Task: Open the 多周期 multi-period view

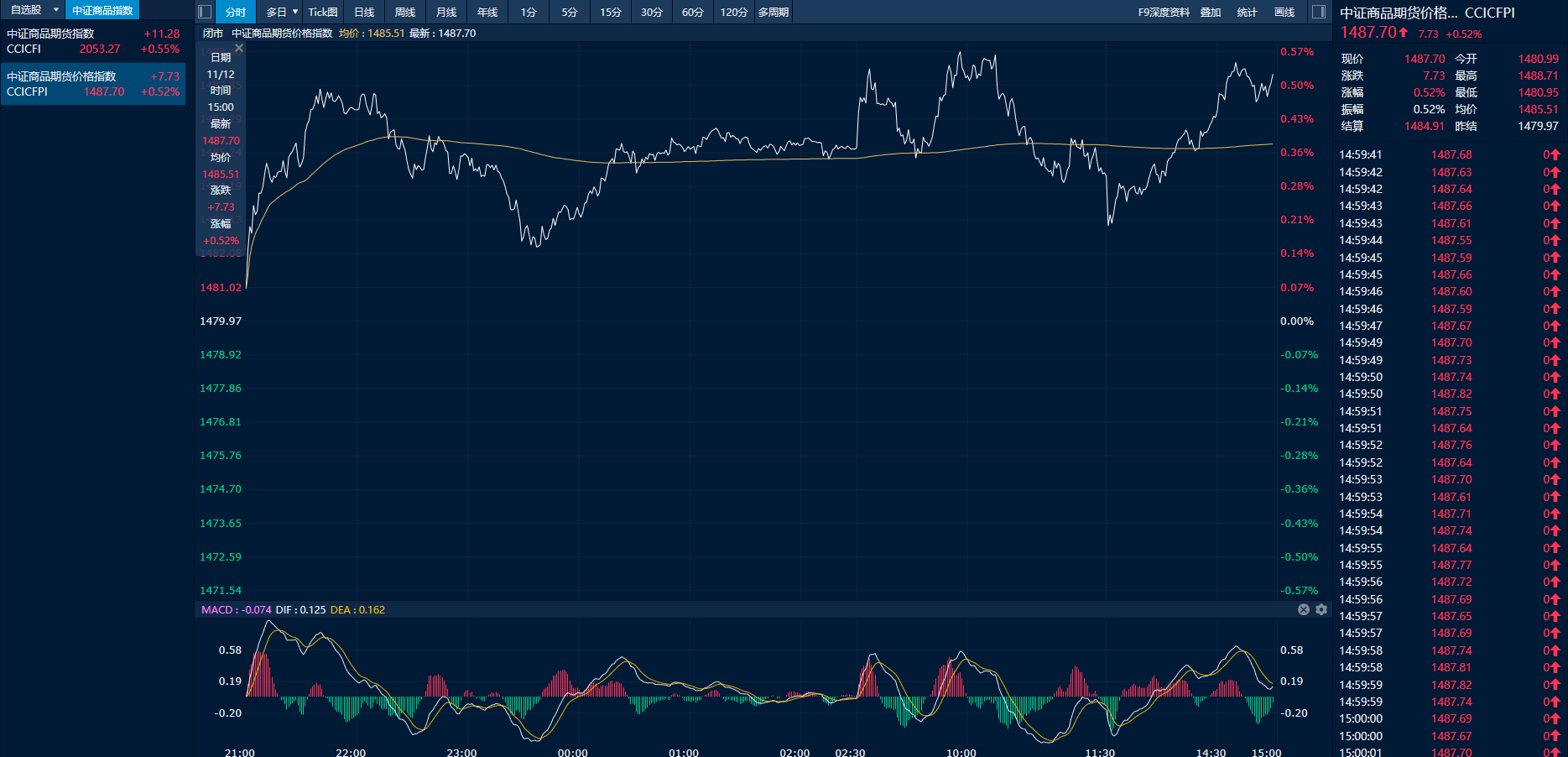Action: pyautogui.click(x=773, y=12)
